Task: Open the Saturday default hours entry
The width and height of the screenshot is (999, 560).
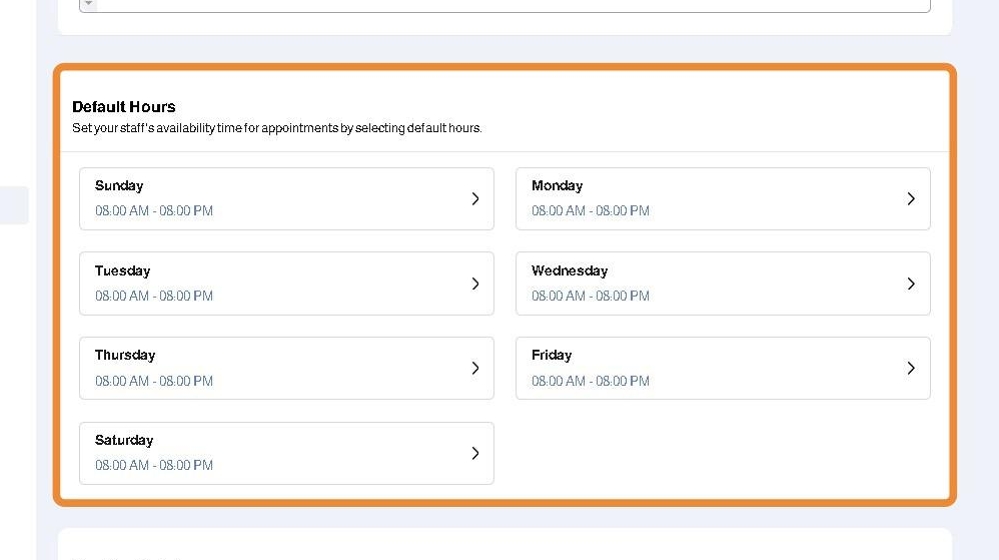Action: (x=286, y=453)
